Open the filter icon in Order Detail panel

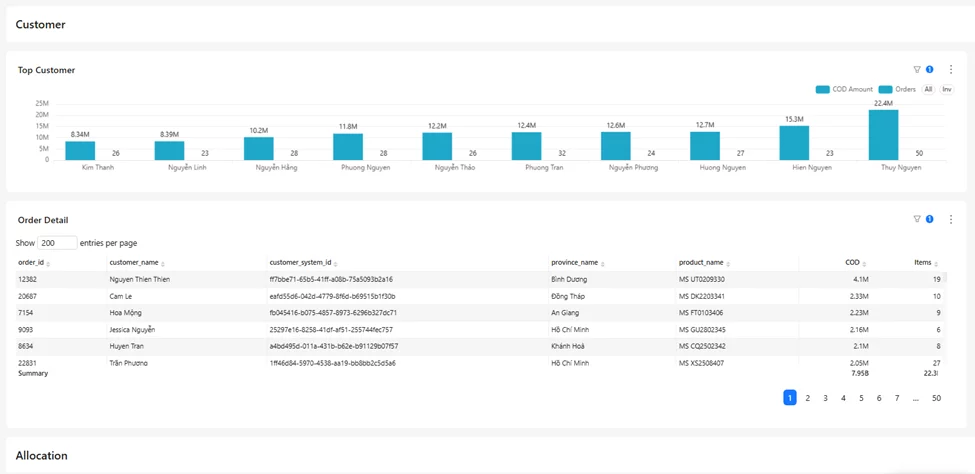coord(917,219)
